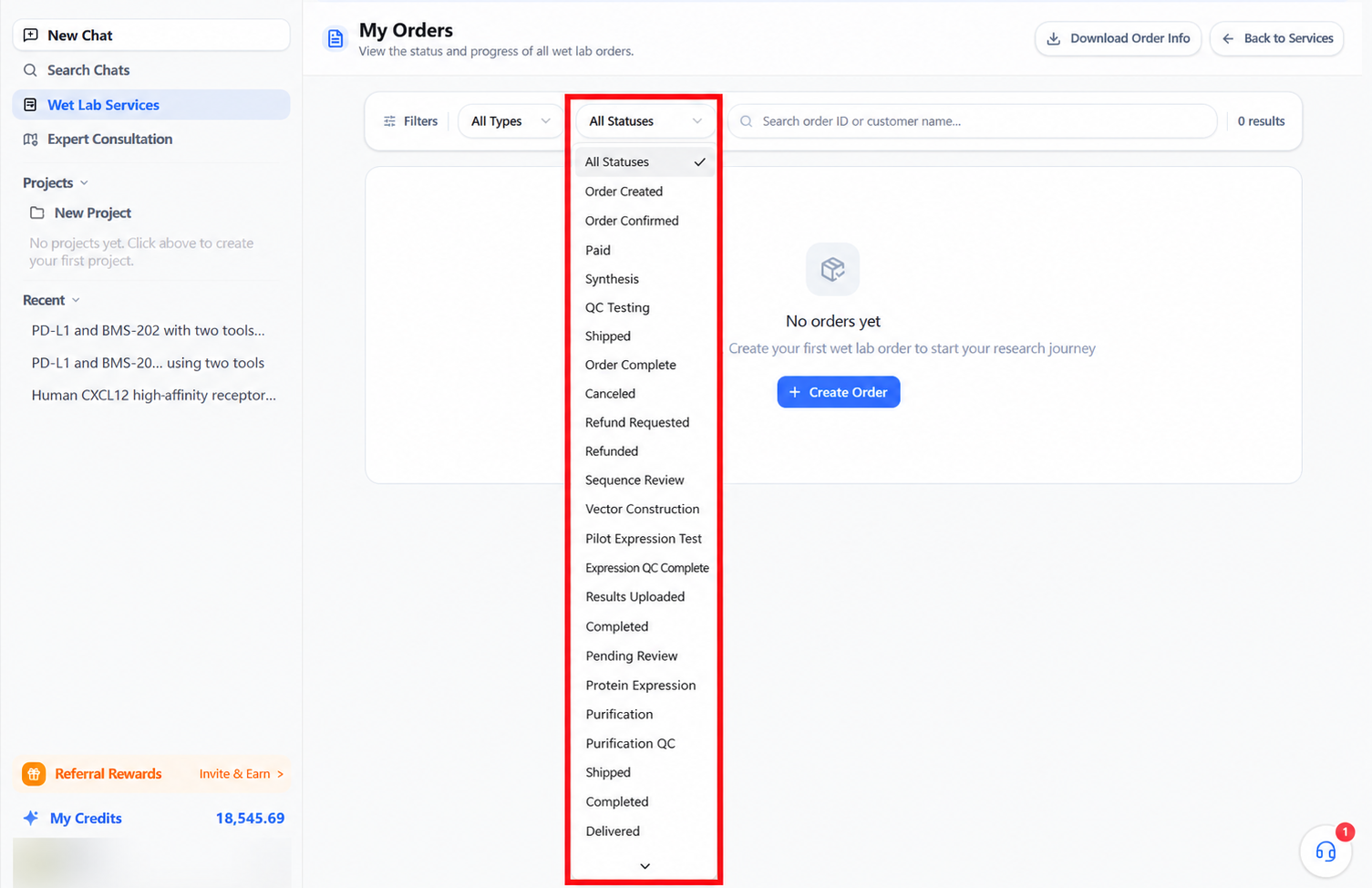
Task: Select Purification status
Action: coord(645,715)
